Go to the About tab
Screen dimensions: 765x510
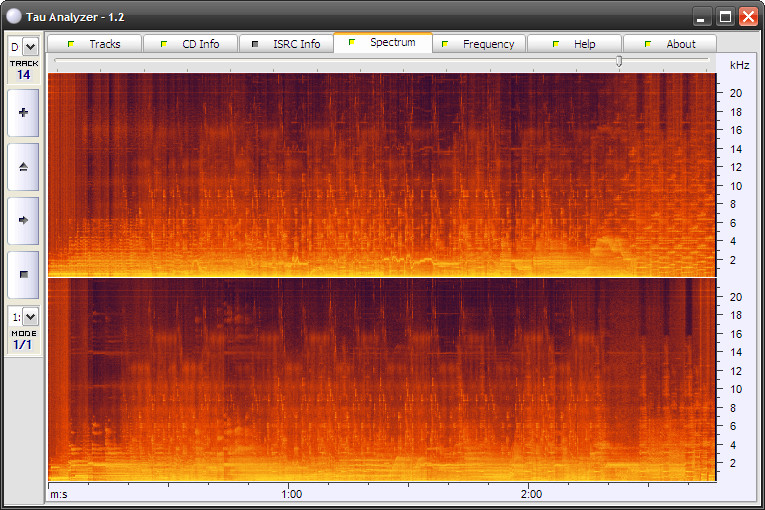tap(670, 44)
